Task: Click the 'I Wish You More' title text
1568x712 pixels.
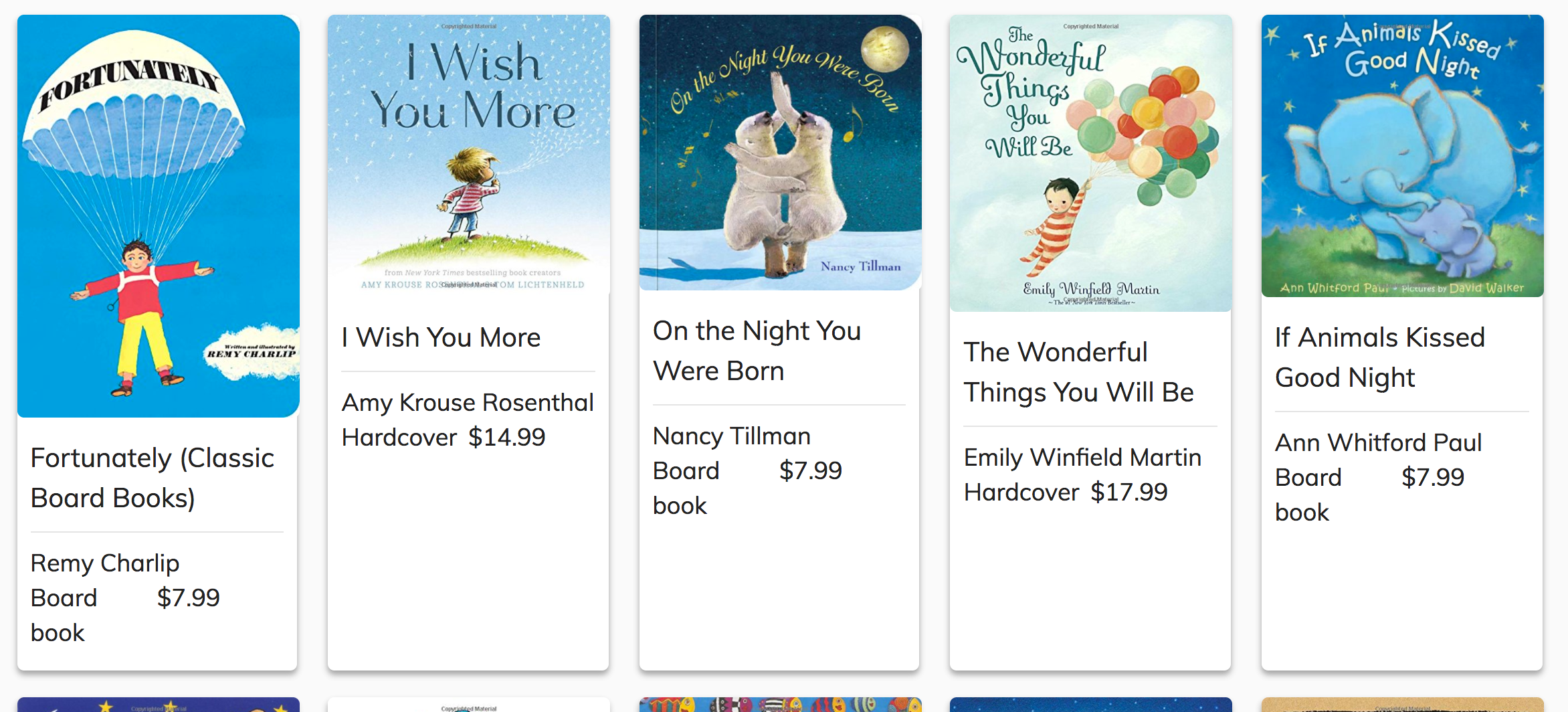Action: pyautogui.click(x=441, y=337)
